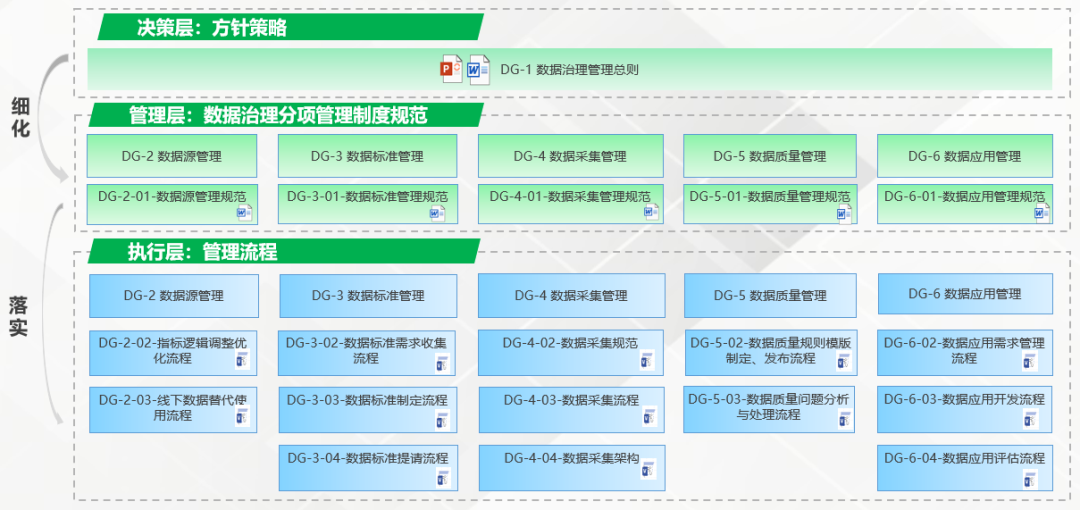Click the Word icon in DG-4-01-数据采集管理规范
The image size is (1080, 510).
pos(649,212)
